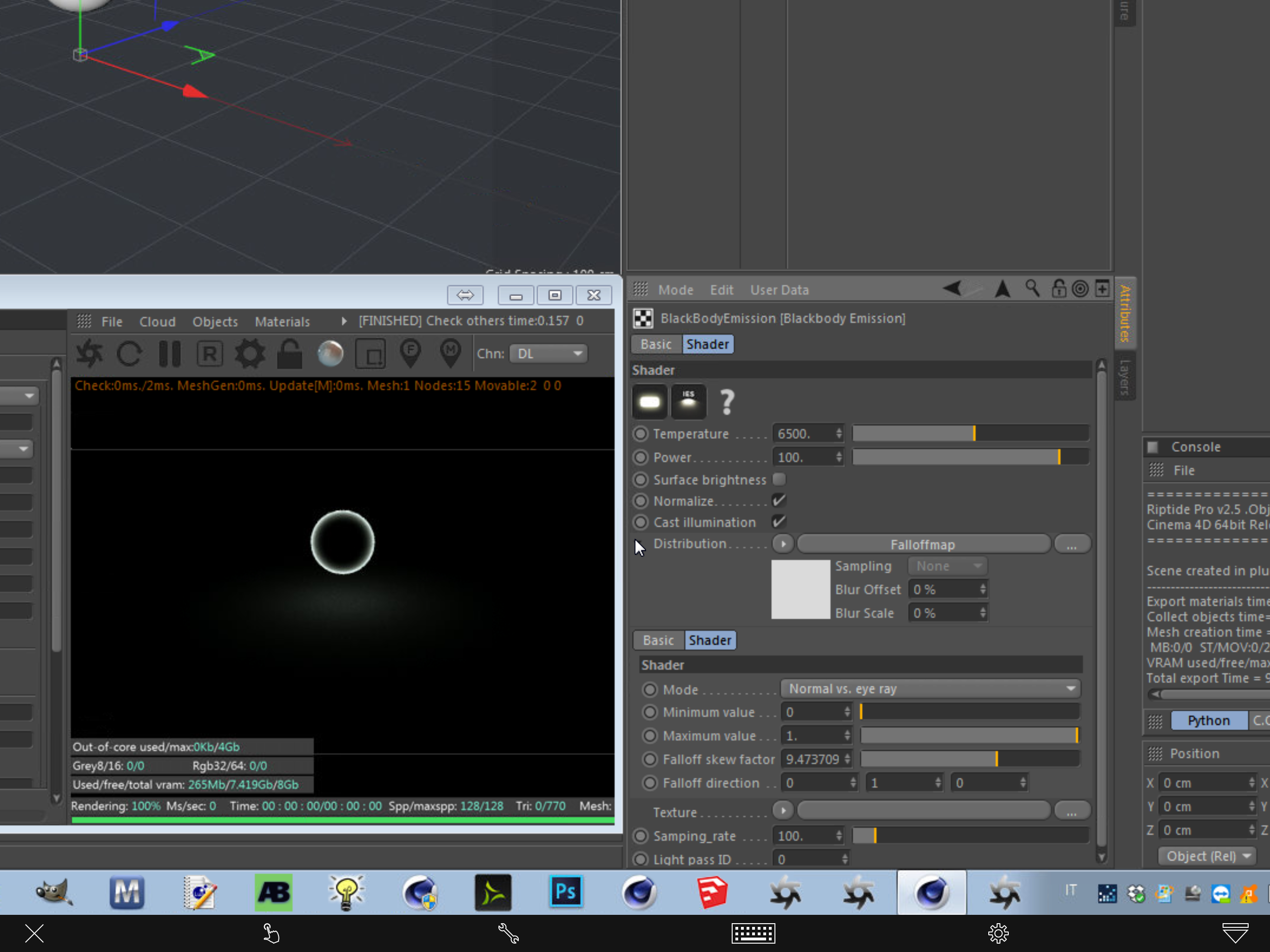1270x952 pixels.
Task: Open the Chn DL channel dropdown
Action: click(x=549, y=354)
